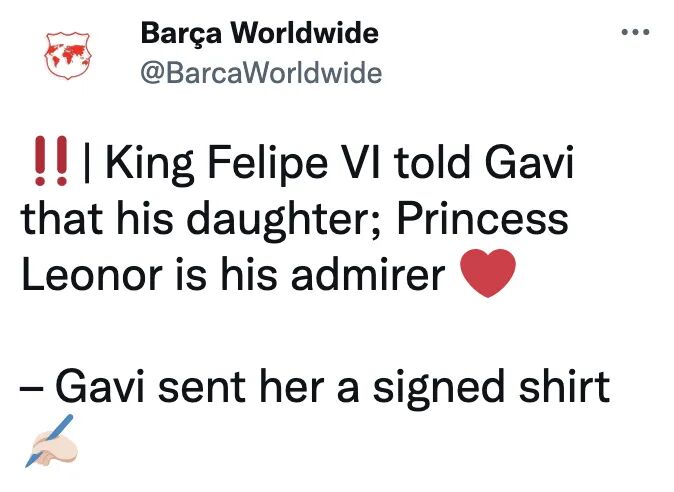Click the red heart emoji
This screenshot has height=492, width=674.
[490, 275]
